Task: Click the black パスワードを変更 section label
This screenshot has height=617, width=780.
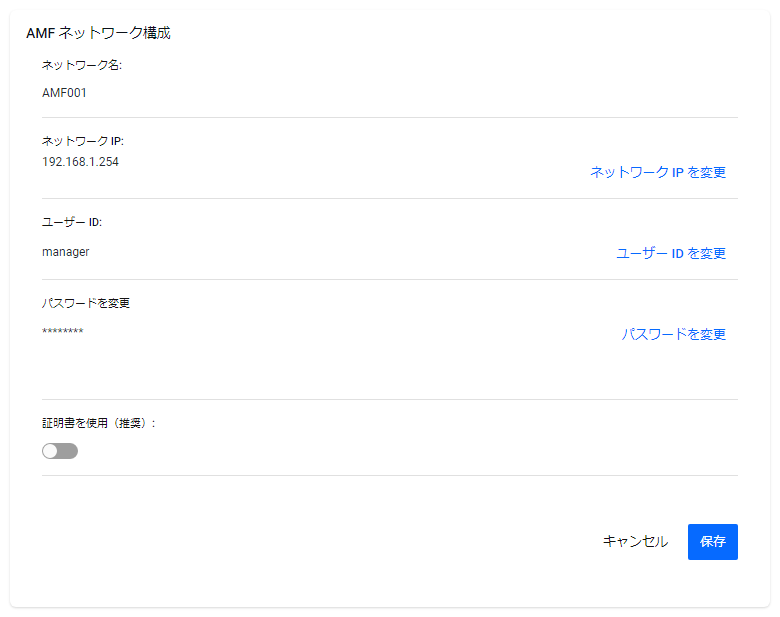Action: pos(86,303)
